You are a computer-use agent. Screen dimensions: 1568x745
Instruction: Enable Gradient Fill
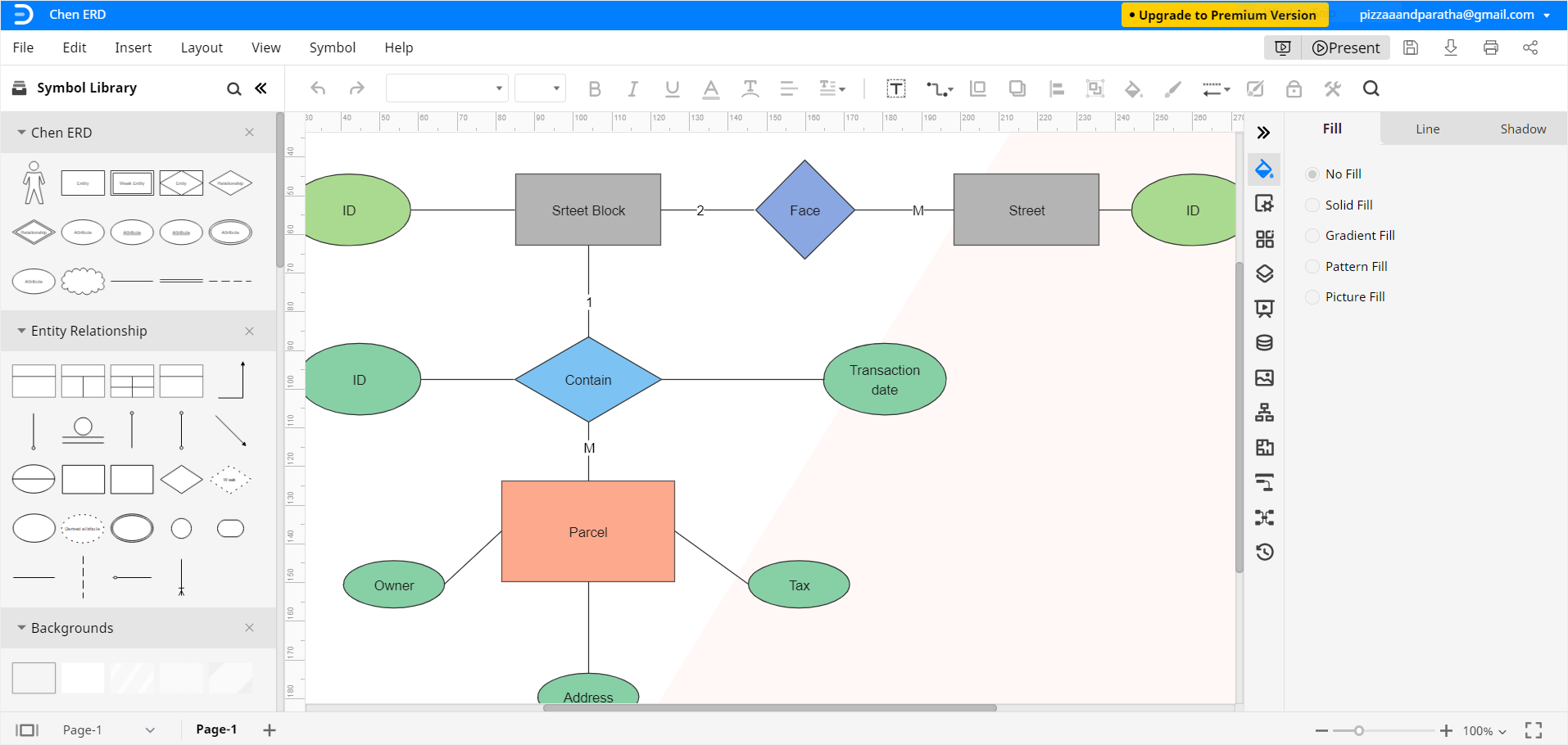(1312, 235)
